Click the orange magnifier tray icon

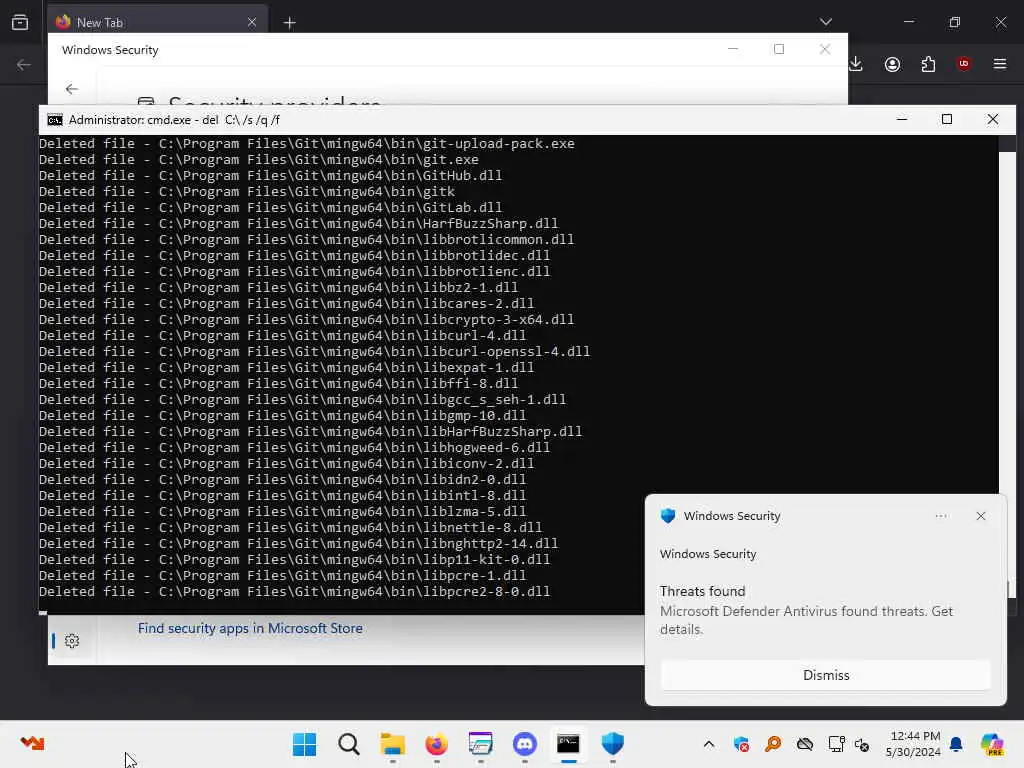pyautogui.click(x=773, y=744)
